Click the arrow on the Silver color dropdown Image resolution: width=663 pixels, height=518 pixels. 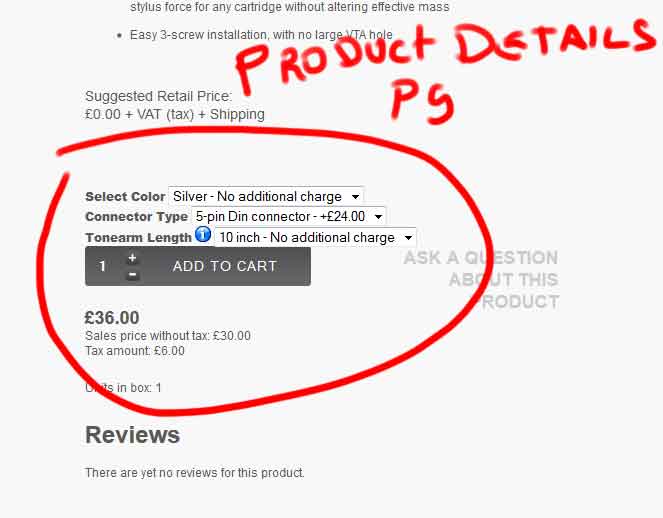(355, 197)
